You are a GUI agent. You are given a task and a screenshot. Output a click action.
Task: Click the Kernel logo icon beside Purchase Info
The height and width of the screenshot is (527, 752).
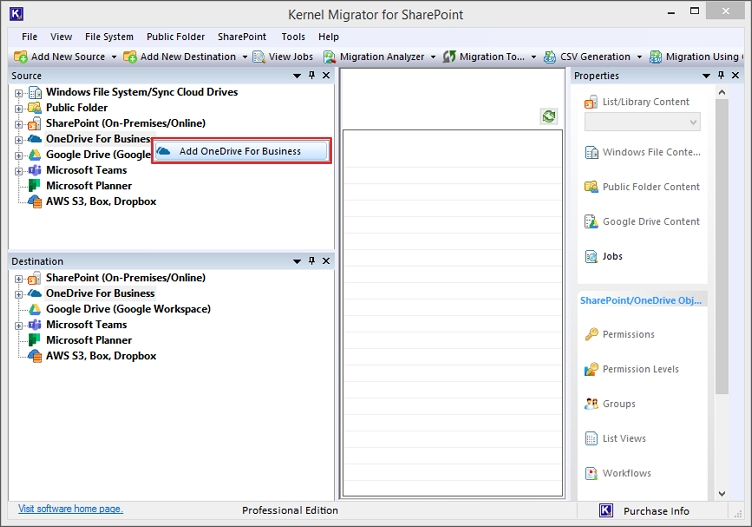(606, 510)
